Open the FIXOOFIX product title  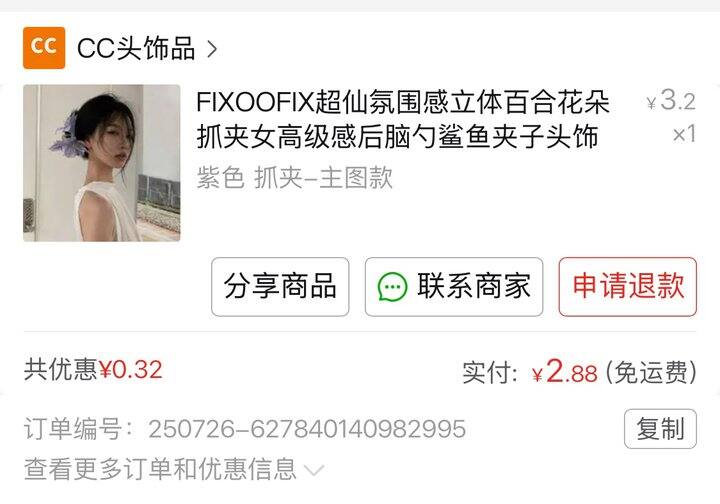(403, 119)
